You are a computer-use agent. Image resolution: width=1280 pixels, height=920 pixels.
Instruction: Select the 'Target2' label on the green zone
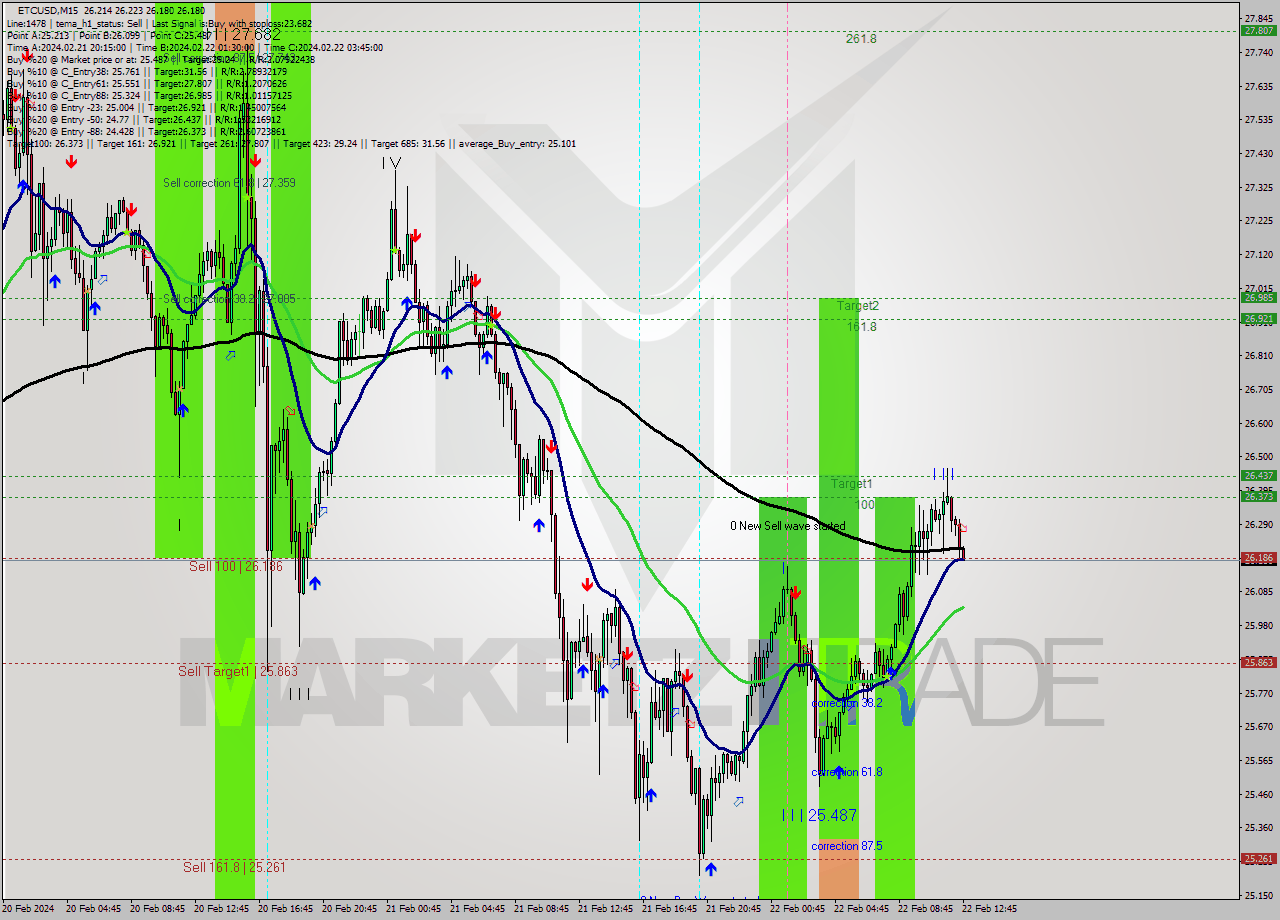(x=858, y=306)
